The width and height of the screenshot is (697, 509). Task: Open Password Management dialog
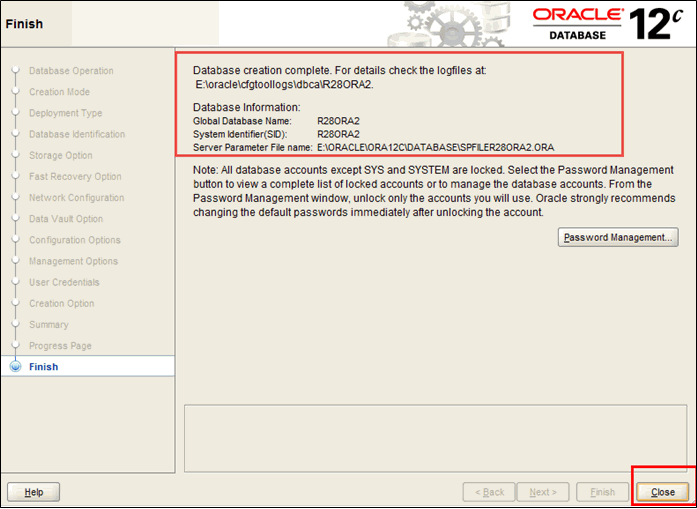618,238
